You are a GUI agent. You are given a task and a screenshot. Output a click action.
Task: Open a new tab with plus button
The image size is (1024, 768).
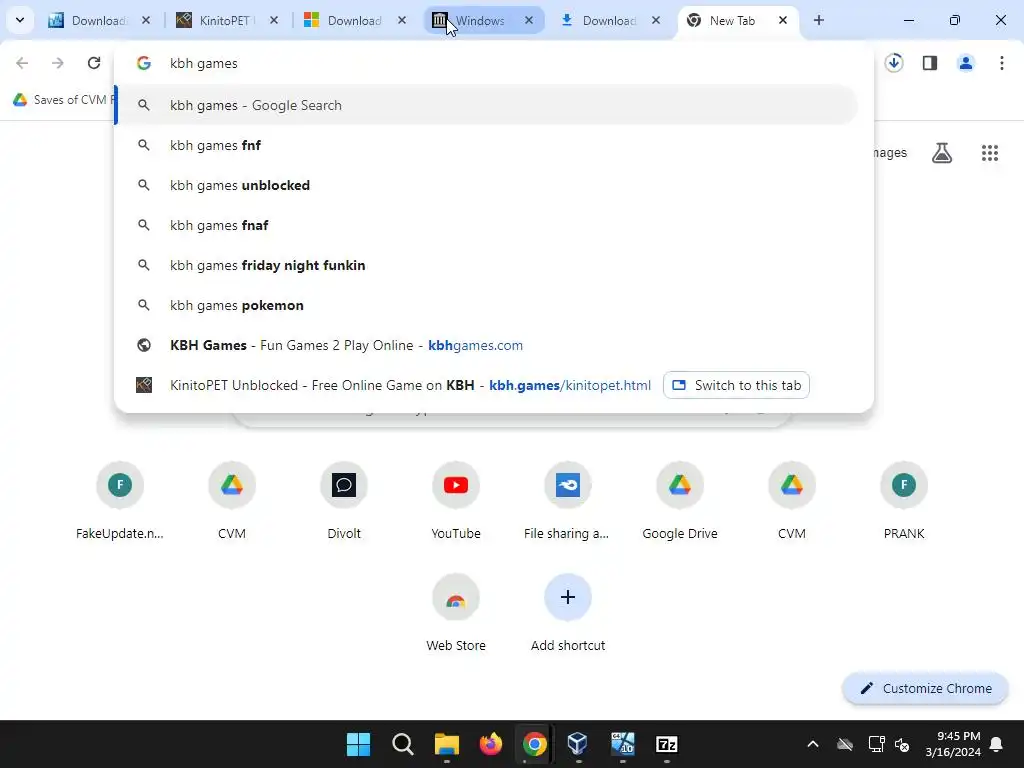(x=818, y=20)
